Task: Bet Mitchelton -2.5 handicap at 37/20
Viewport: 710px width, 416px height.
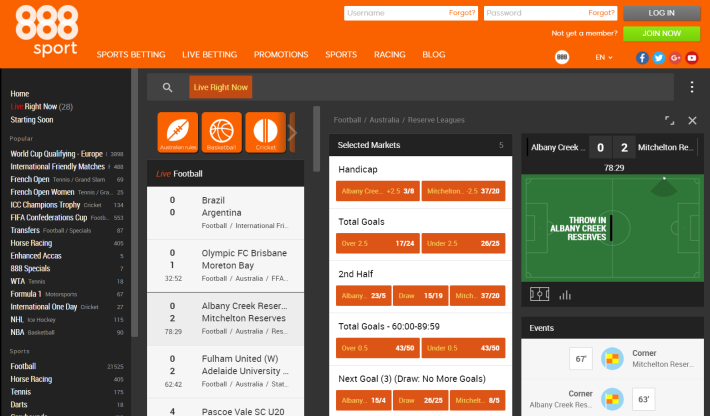Action: pyautogui.click(x=463, y=191)
